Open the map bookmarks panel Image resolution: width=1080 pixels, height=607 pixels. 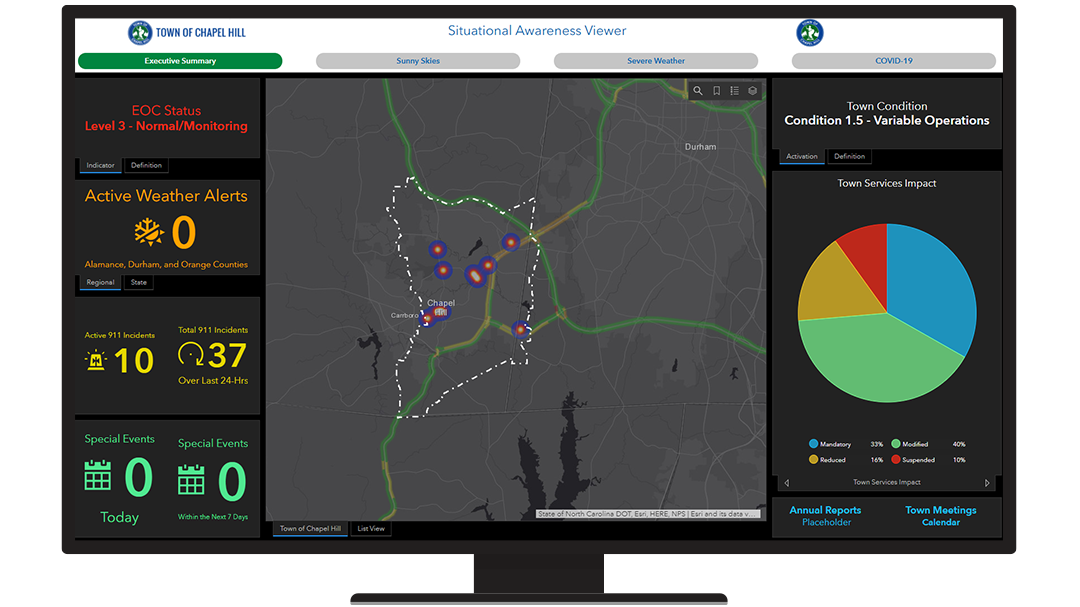(717, 91)
